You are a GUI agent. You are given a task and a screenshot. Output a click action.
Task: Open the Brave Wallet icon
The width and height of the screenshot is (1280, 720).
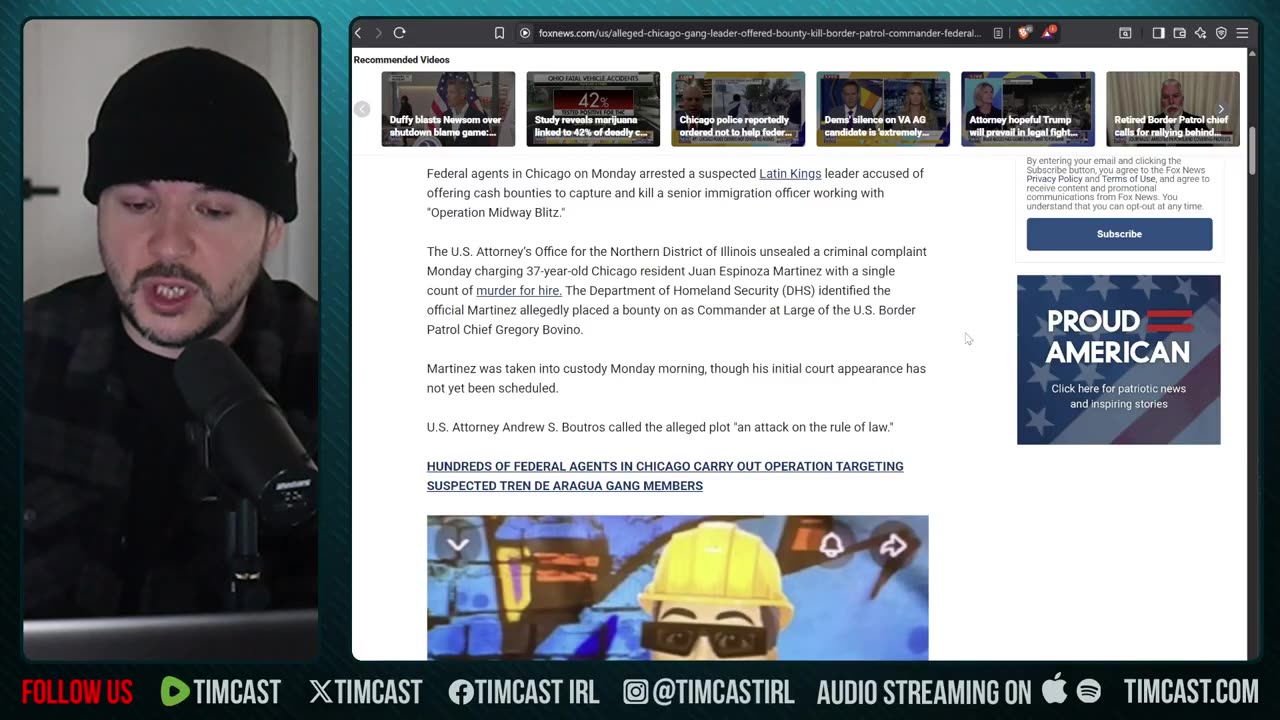1179,33
